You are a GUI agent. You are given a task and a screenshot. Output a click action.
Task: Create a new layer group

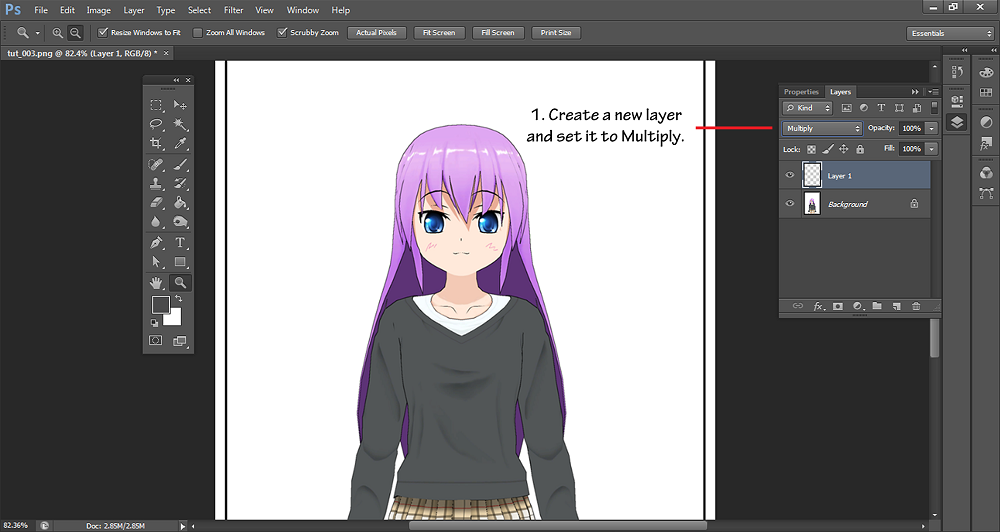[877, 306]
